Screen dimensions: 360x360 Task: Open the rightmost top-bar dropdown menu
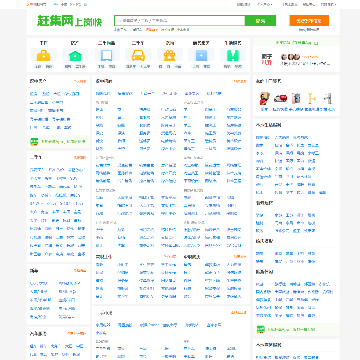click(x=328, y=4)
